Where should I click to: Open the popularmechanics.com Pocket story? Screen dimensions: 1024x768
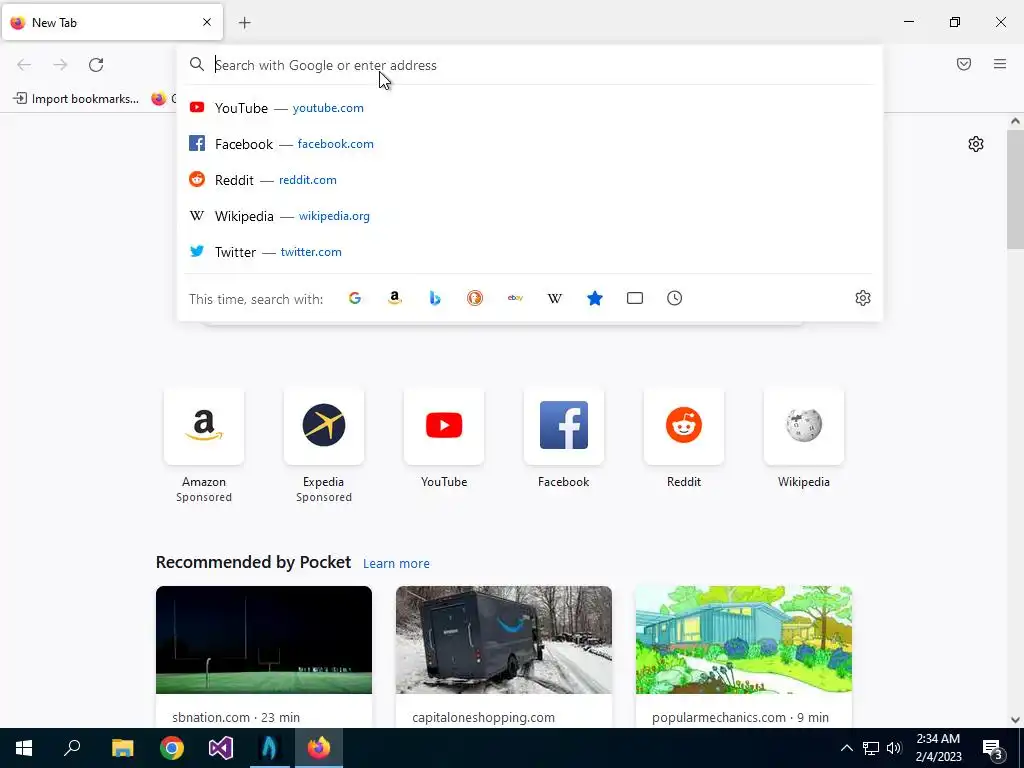click(744, 656)
